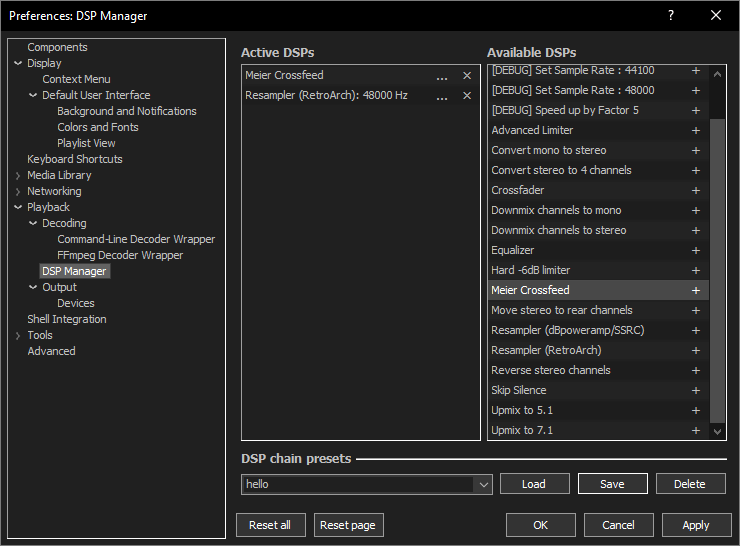Remove Meier Crossfeed from Active DSPs

[466, 76]
